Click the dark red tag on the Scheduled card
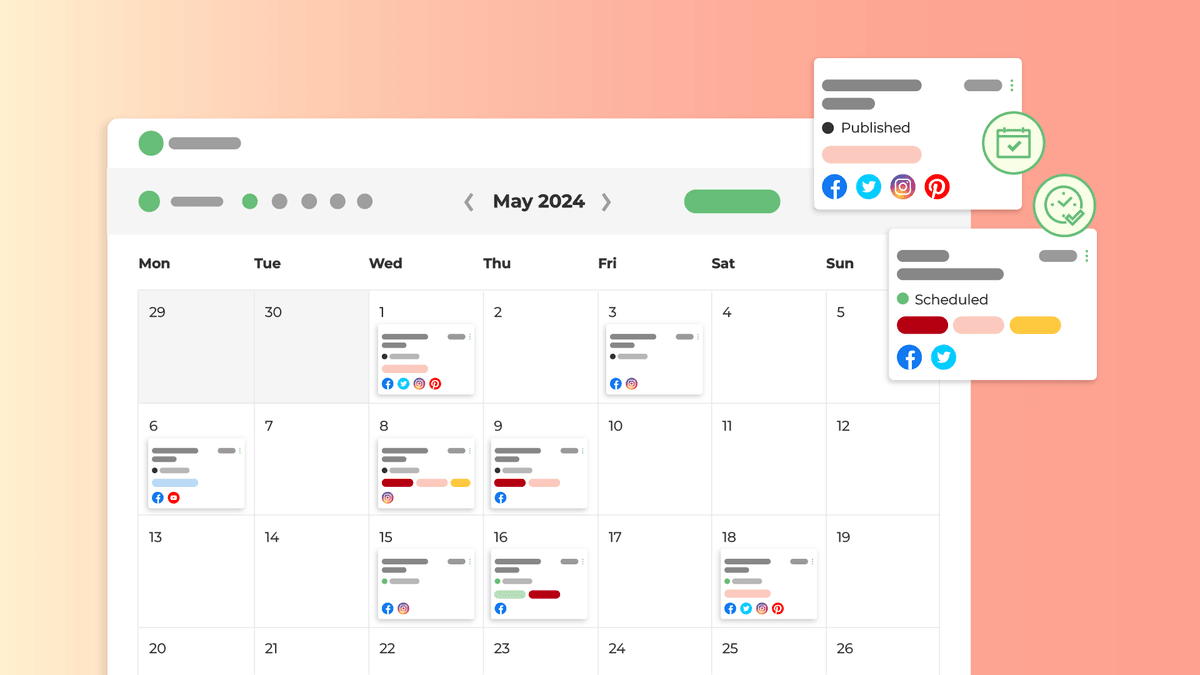 [922, 325]
